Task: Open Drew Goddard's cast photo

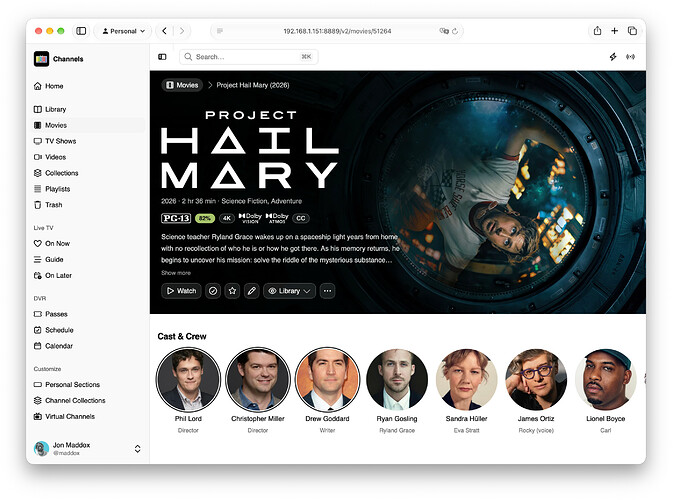Action: (327, 379)
